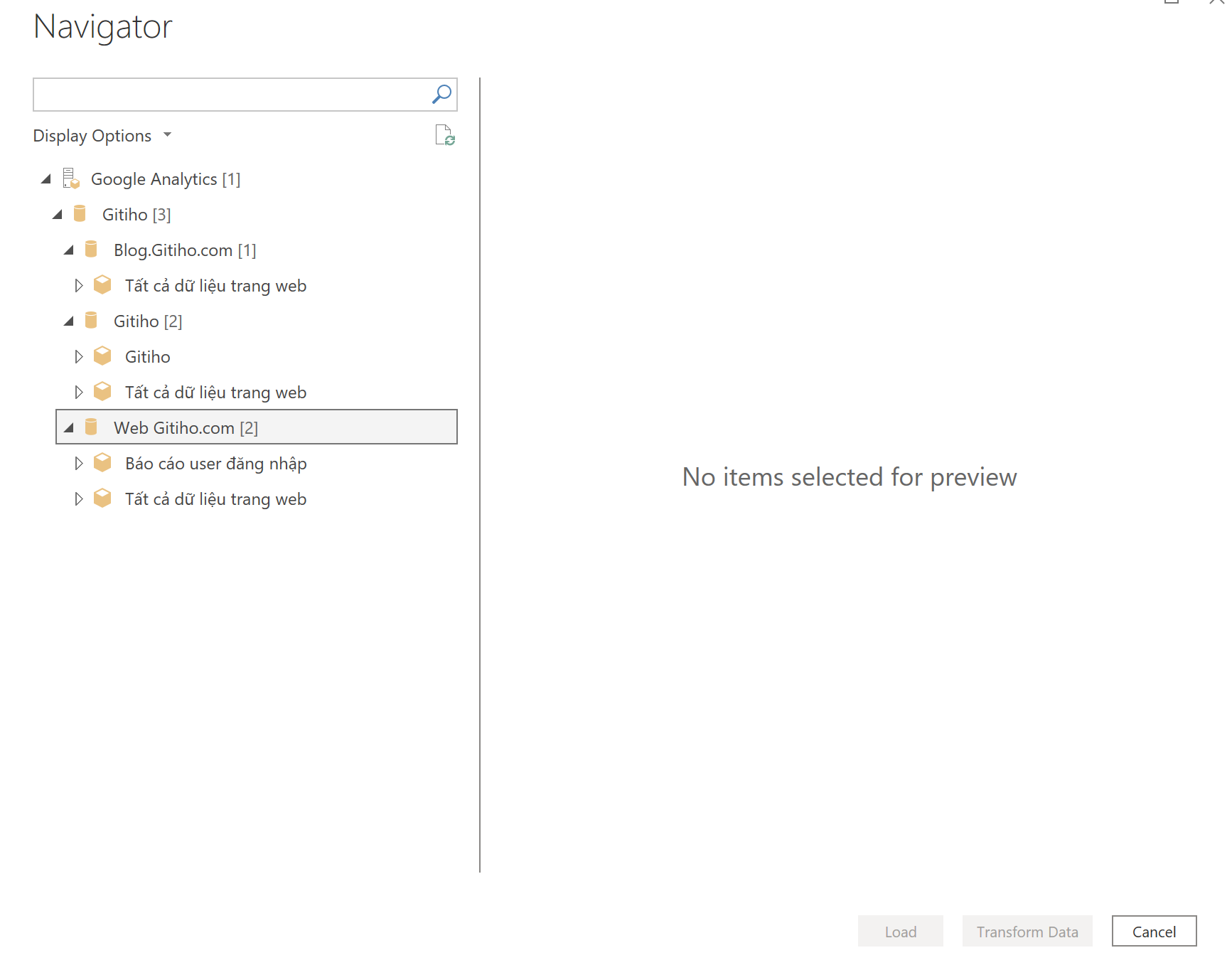Expand Tất cả dữ liệu under Gitiho [2] arrow

point(79,392)
